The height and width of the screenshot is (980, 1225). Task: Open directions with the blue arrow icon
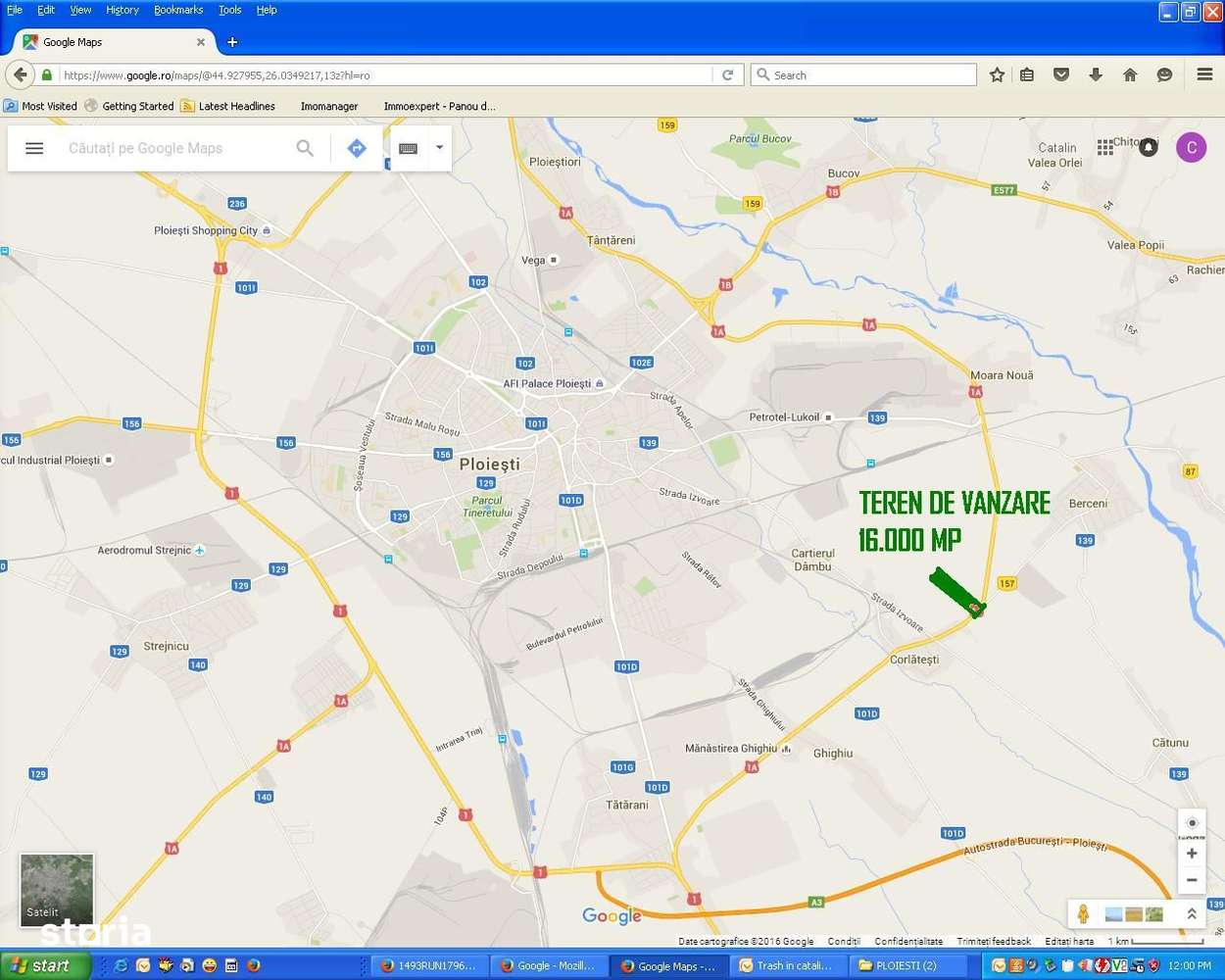[x=357, y=148]
